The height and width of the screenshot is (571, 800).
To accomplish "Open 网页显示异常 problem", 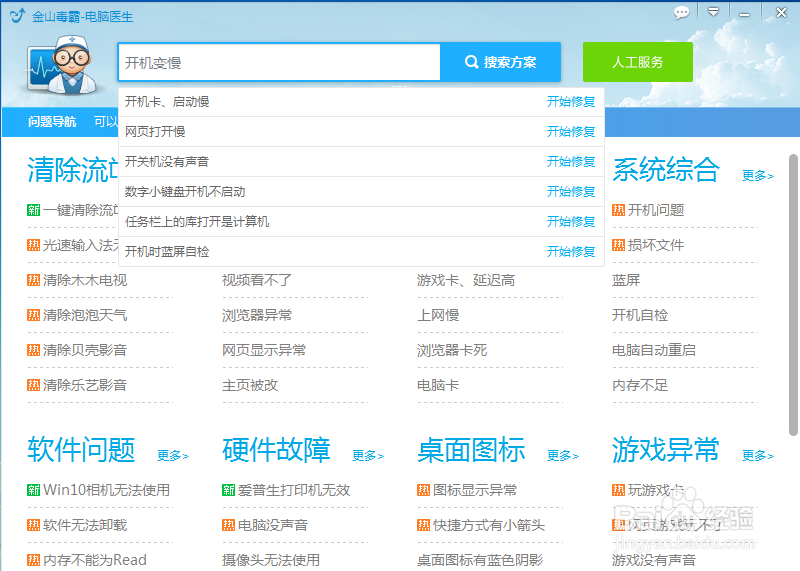I will click(264, 350).
